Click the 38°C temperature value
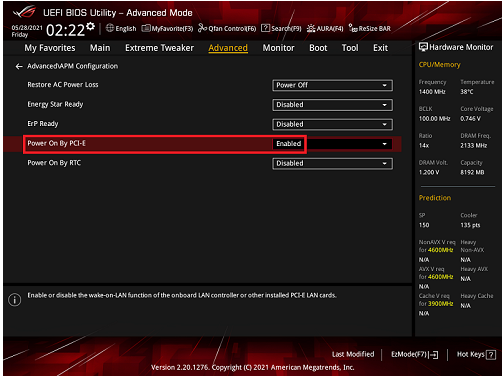Viewport: 502px width, 378px height. click(x=467, y=92)
